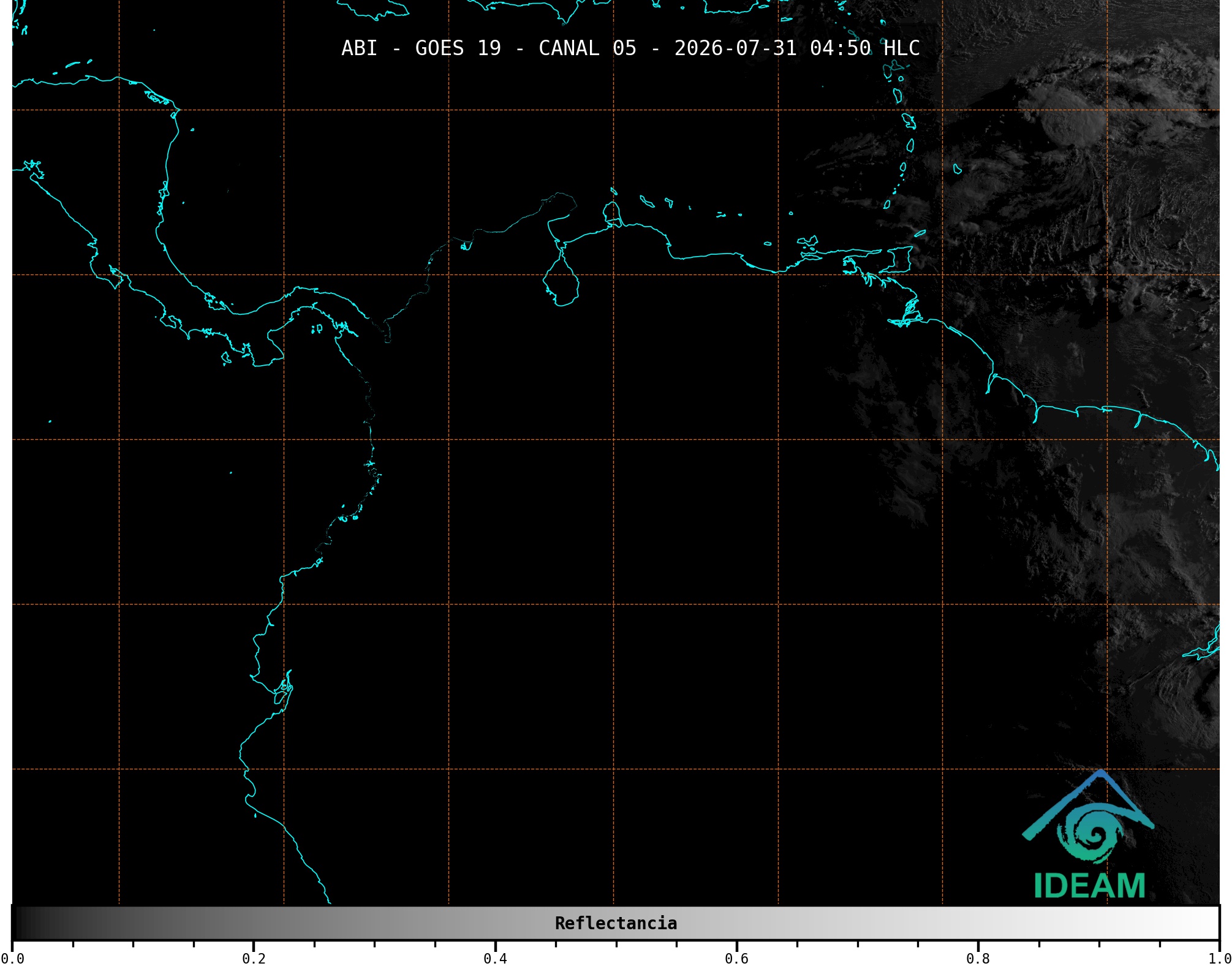Click the 'Reflectancia' colorbar label
Image resolution: width=1232 pixels, height=966 pixels.
pos(616,923)
